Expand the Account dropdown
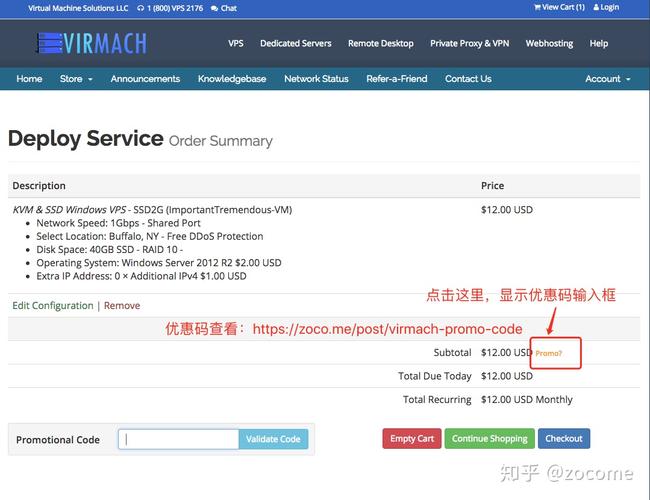This screenshot has width=650, height=500. pos(608,79)
